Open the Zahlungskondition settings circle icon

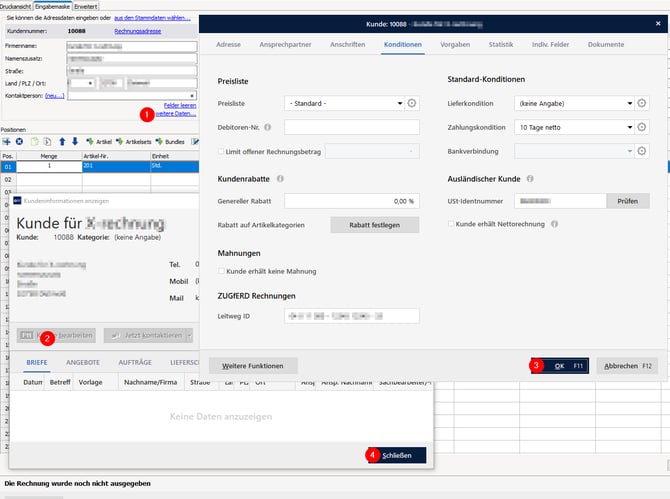click(641, 127)
